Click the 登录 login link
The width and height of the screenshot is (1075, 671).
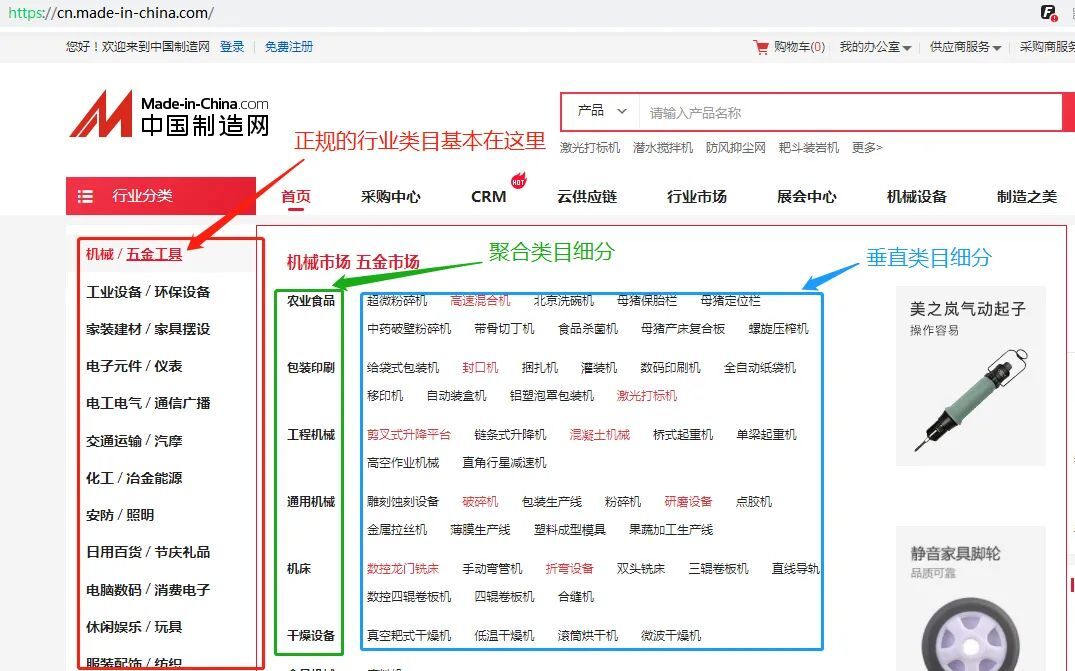pos(232,47)
